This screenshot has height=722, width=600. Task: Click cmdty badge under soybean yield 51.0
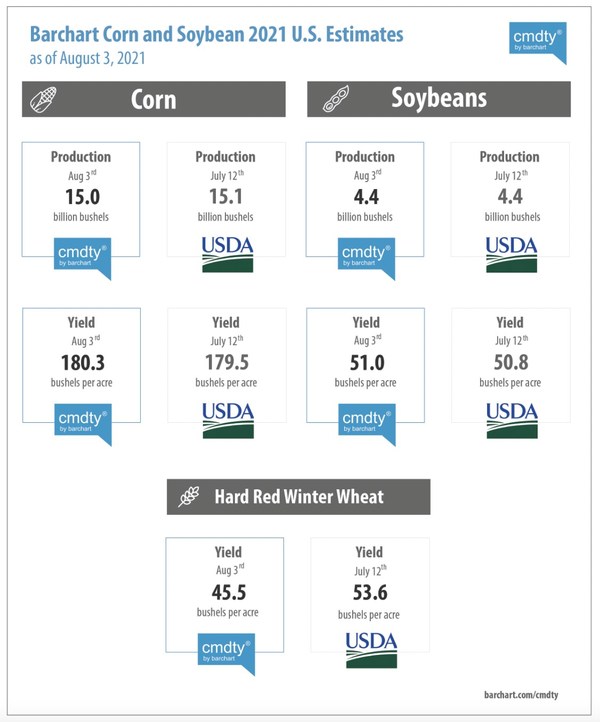tap(367, 424)
